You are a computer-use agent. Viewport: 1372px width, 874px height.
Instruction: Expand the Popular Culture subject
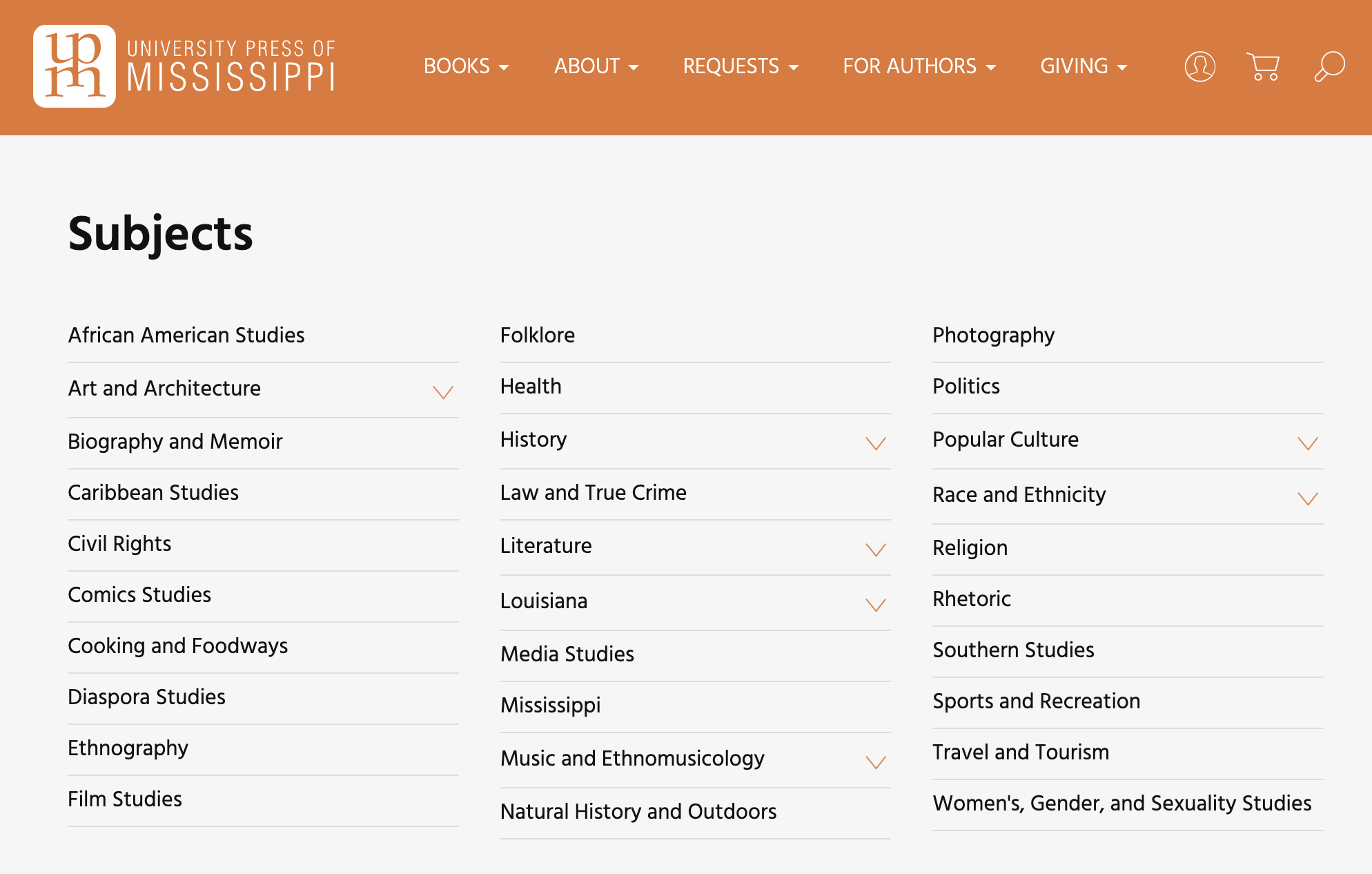(x=1306, y=444)
